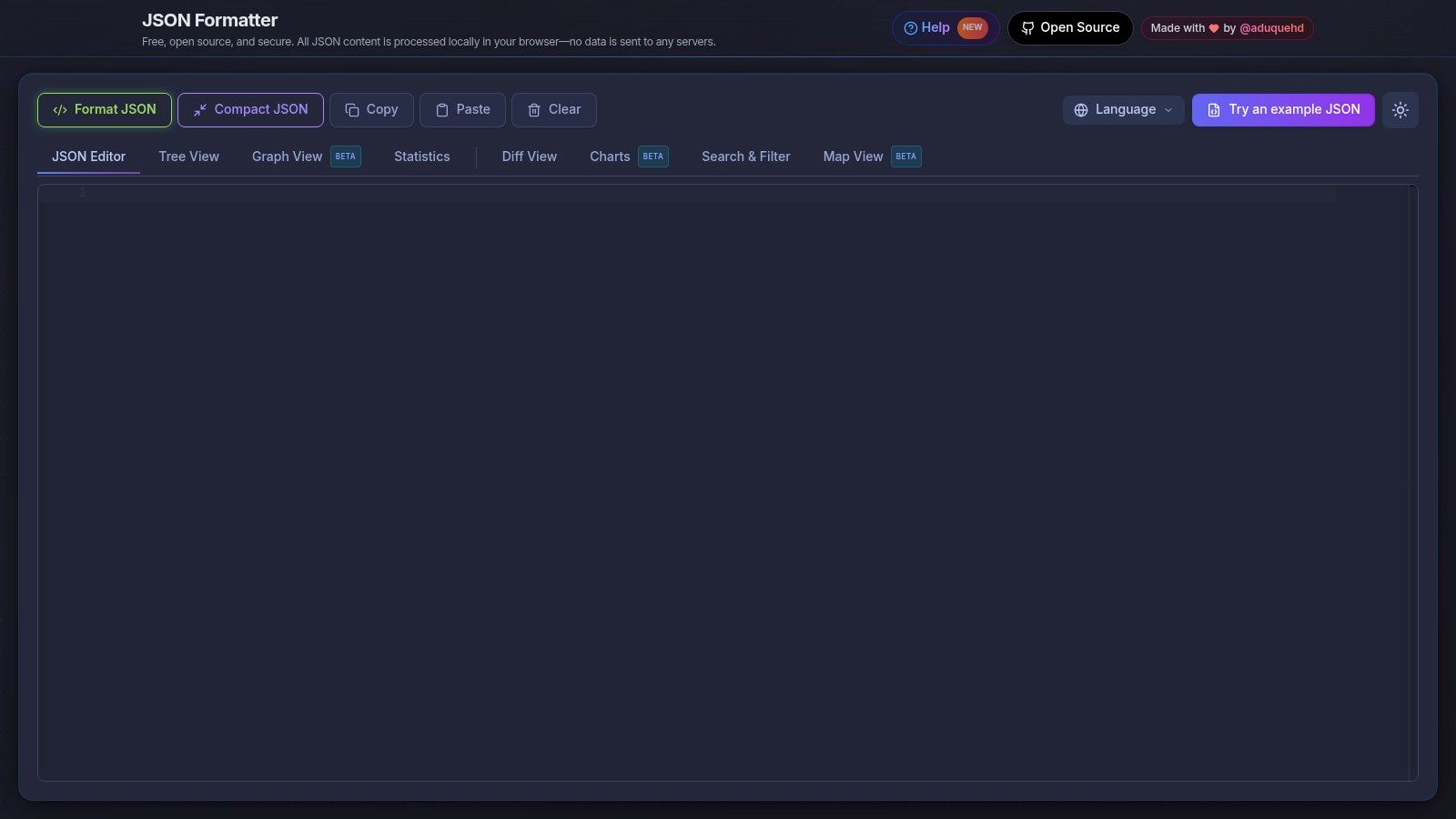
Task: Open the Diff View tab
Action: point(529,157)
